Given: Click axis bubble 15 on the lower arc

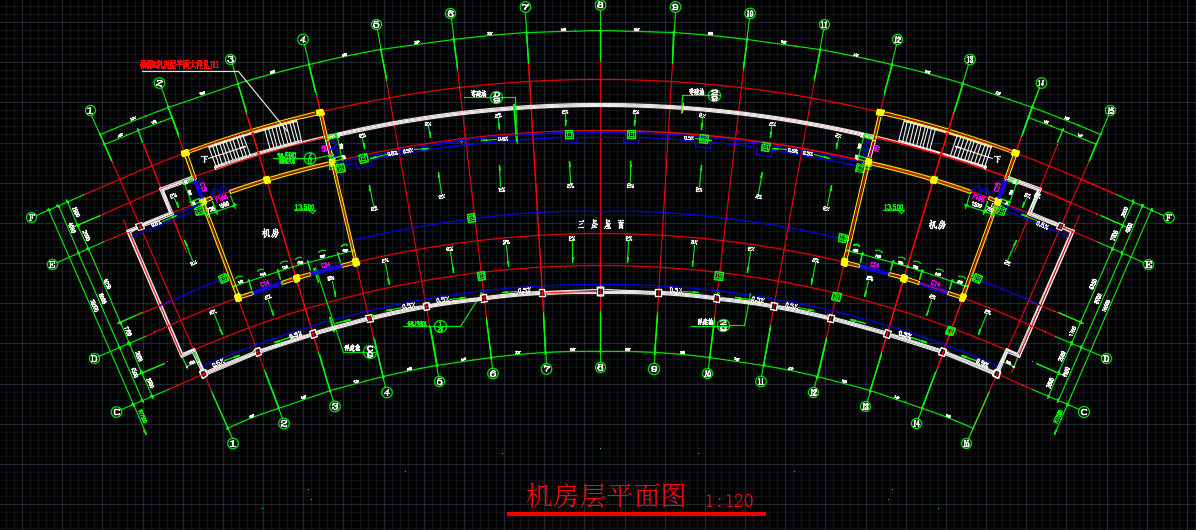Looking at the screenshot, I should pos(966,443).
